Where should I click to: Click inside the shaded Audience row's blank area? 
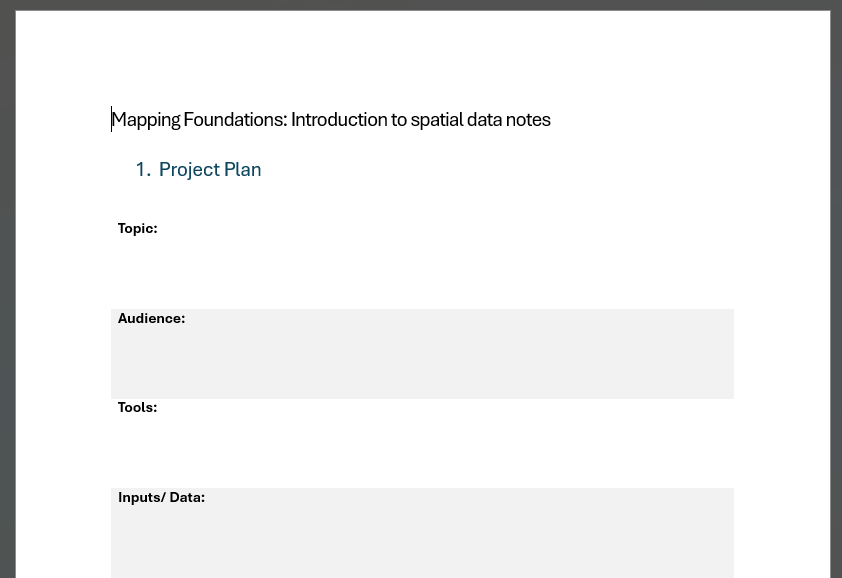pyautogui.click(x=420, y=360)
